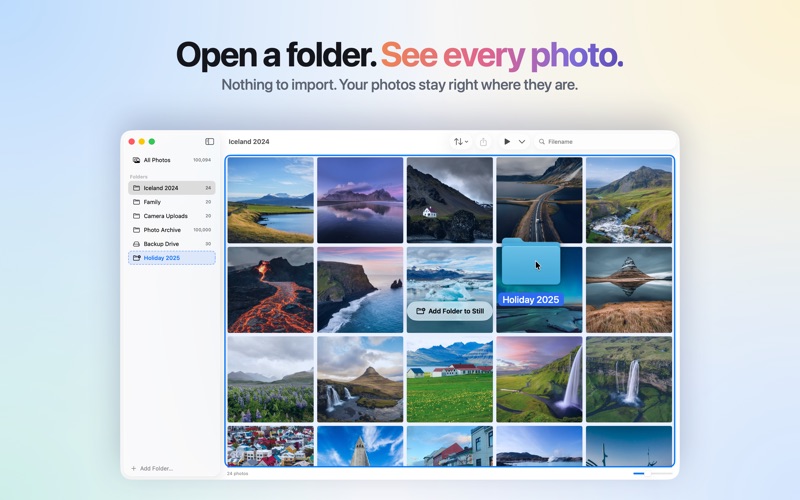This screenshot has width=800, height=500.
Task: Click the dragged blue folder icon
Action: pos(531,261)
